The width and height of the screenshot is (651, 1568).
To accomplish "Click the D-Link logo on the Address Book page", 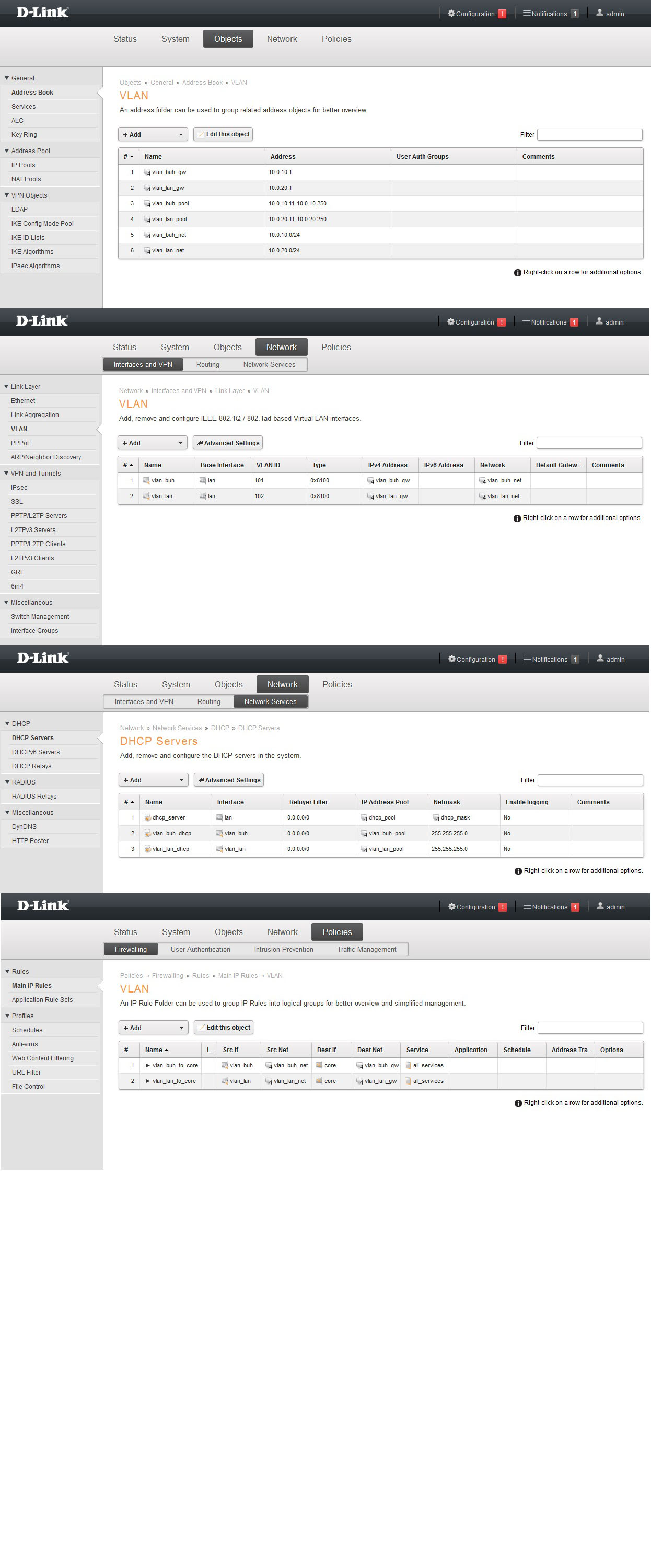I will pos(43,12).
